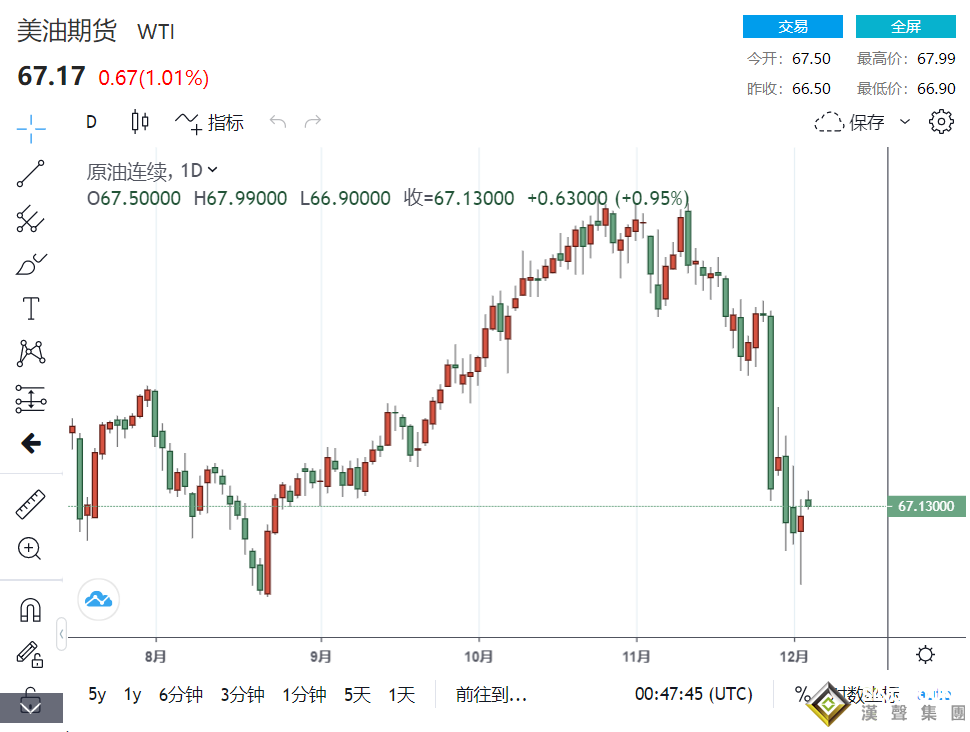Image resolution: width=970 pixels, height=732 pixels.
Task: Select the trend line drawing tool
Action: click(x=31, y=174)
